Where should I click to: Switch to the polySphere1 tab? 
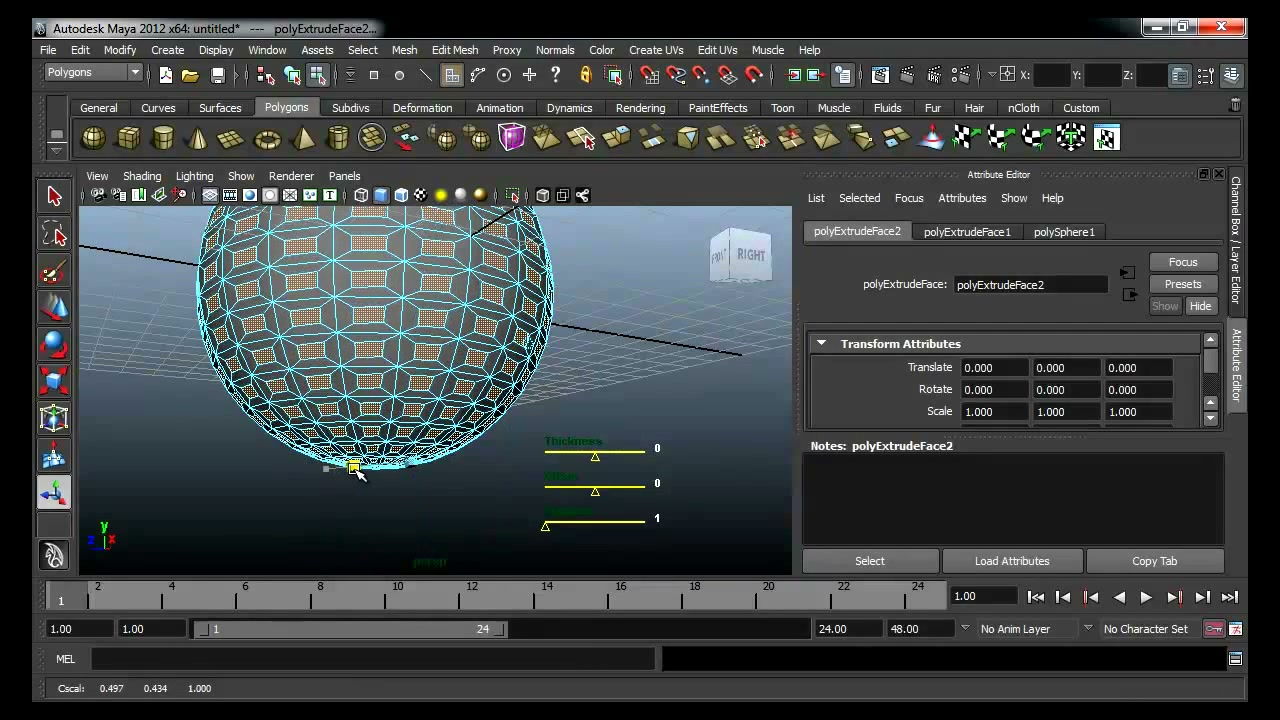(1064, 232)
